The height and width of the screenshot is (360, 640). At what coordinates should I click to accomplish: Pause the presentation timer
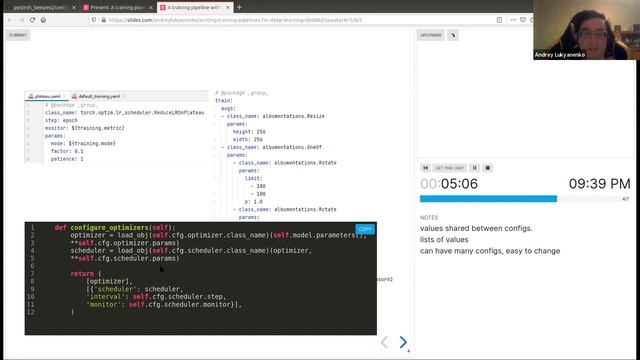point(474,168)
